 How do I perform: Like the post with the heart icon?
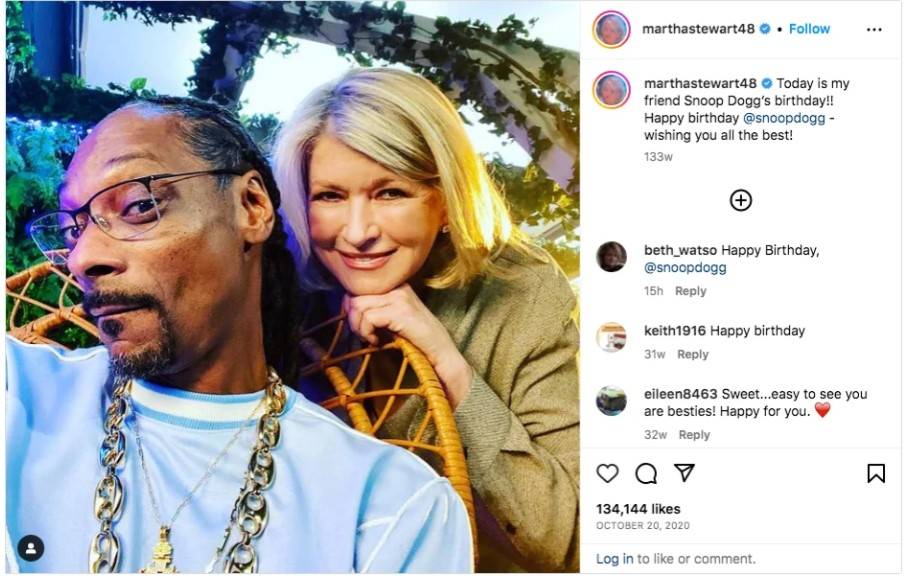click(607, 473)
